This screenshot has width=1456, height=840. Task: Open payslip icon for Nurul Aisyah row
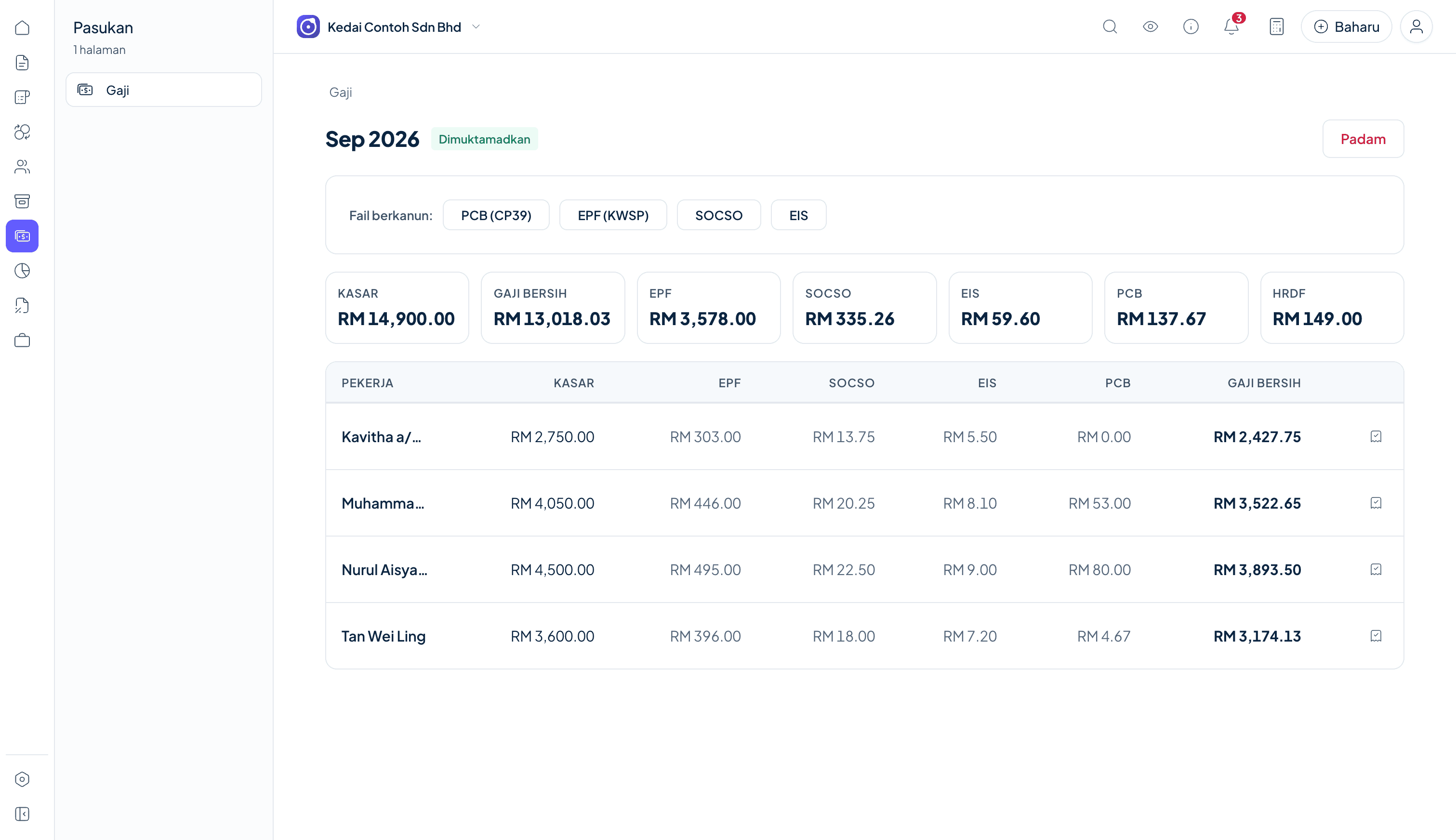coord(1376,569)
